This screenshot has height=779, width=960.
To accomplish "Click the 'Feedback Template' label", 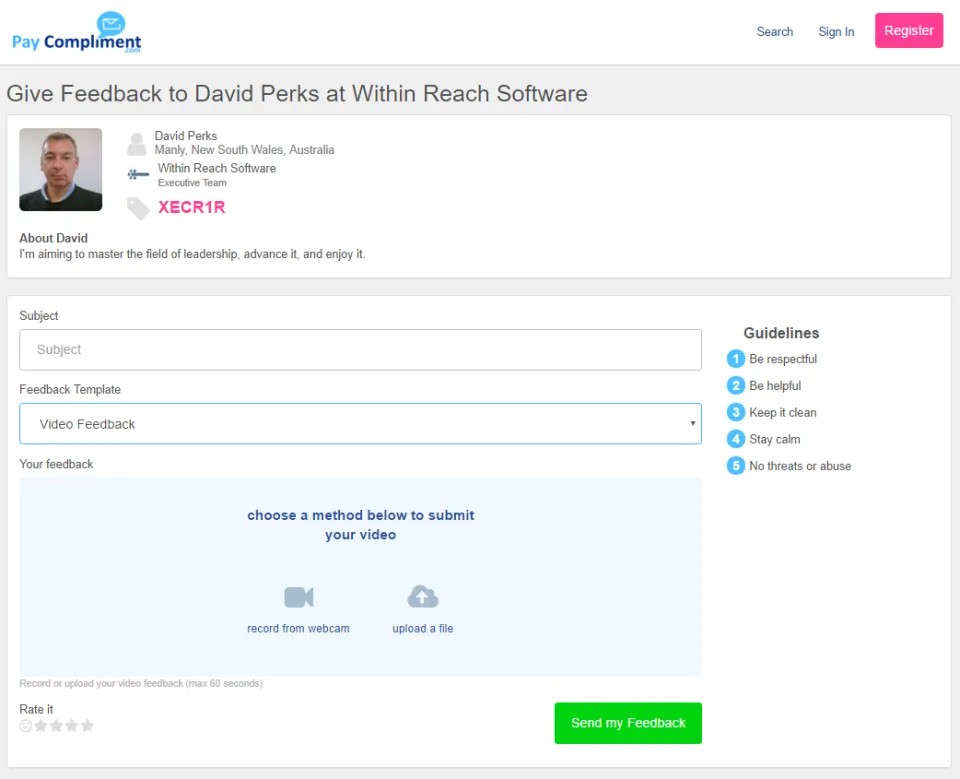I will click(x=70, y=390).
